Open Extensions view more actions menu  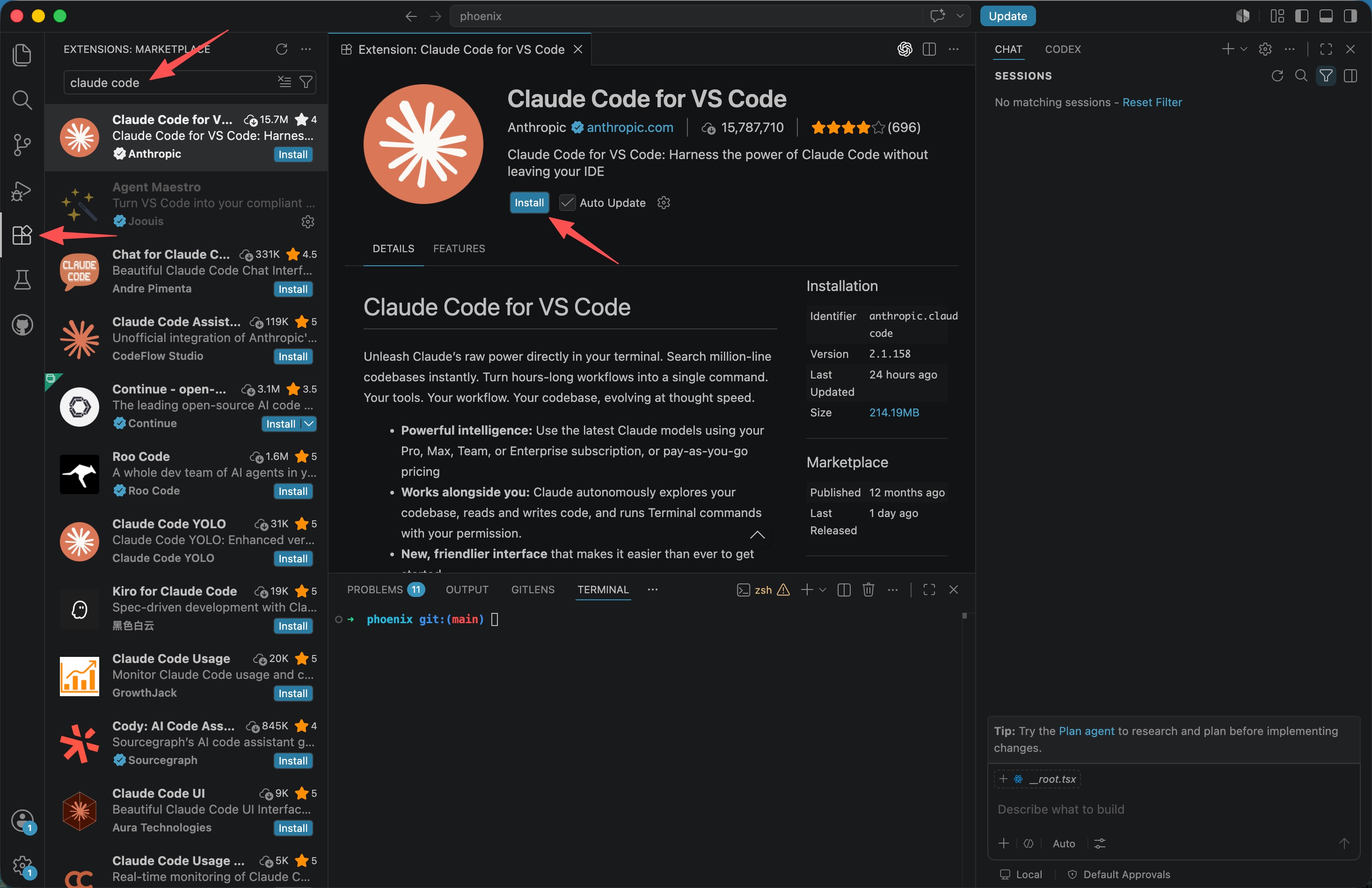306,49
